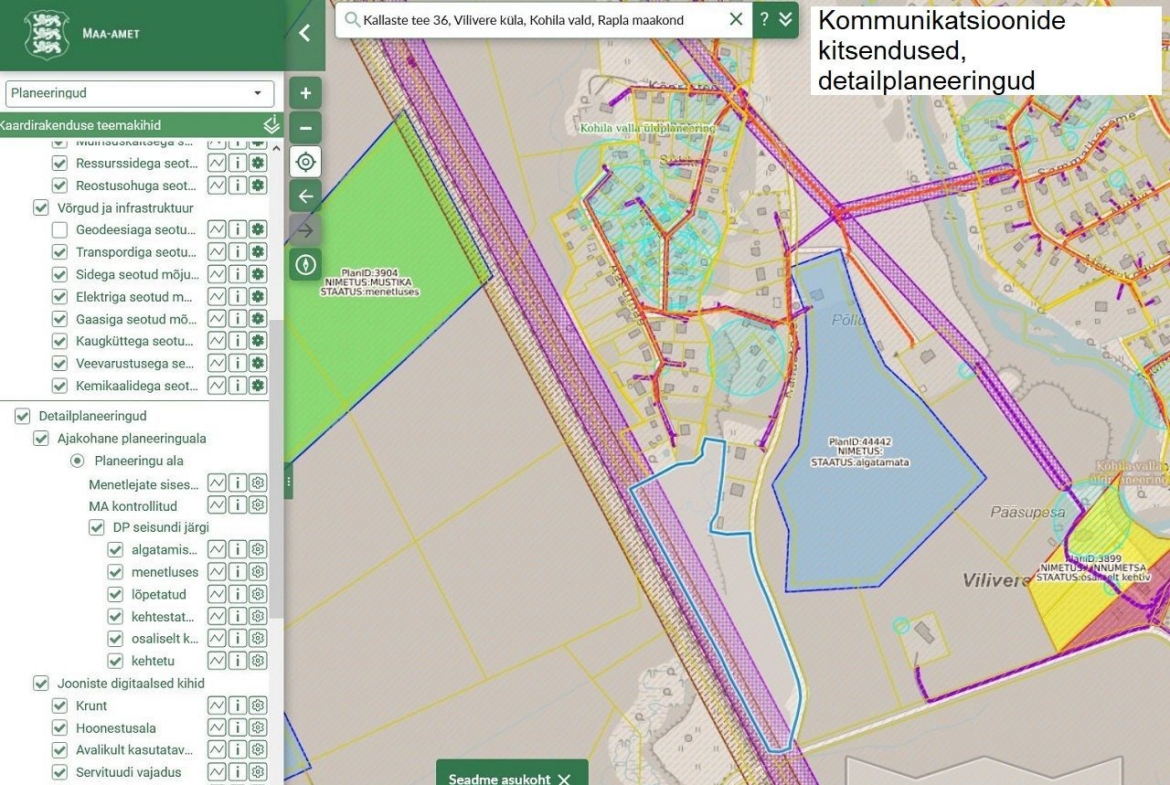The image size is (1170, 785).
Task: Click the PlanID:3899 plan label
Action: tap(1093, 568)
